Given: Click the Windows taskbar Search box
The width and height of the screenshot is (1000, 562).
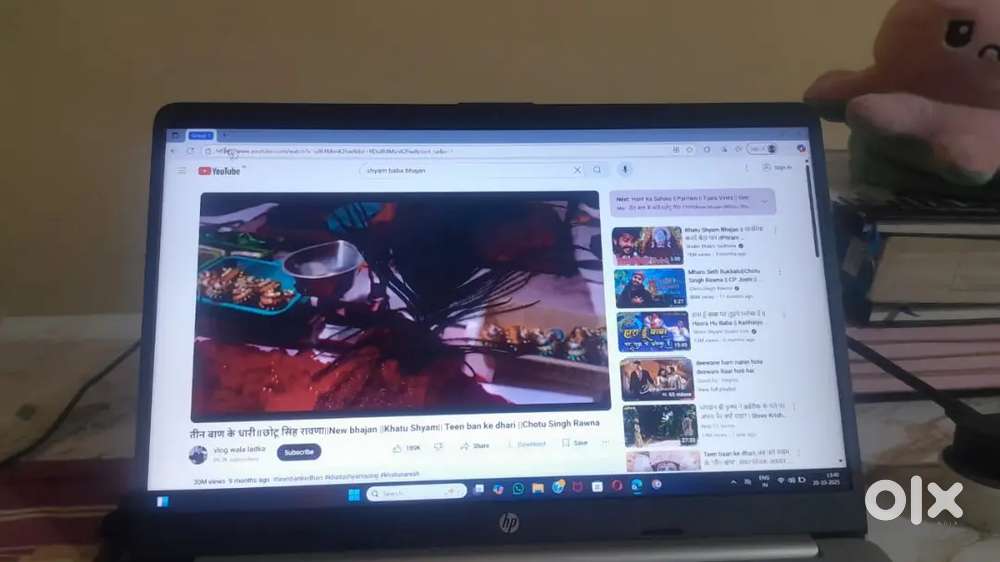Looking at the screenshot, I should pyautogui.click(x=416, y=493).
